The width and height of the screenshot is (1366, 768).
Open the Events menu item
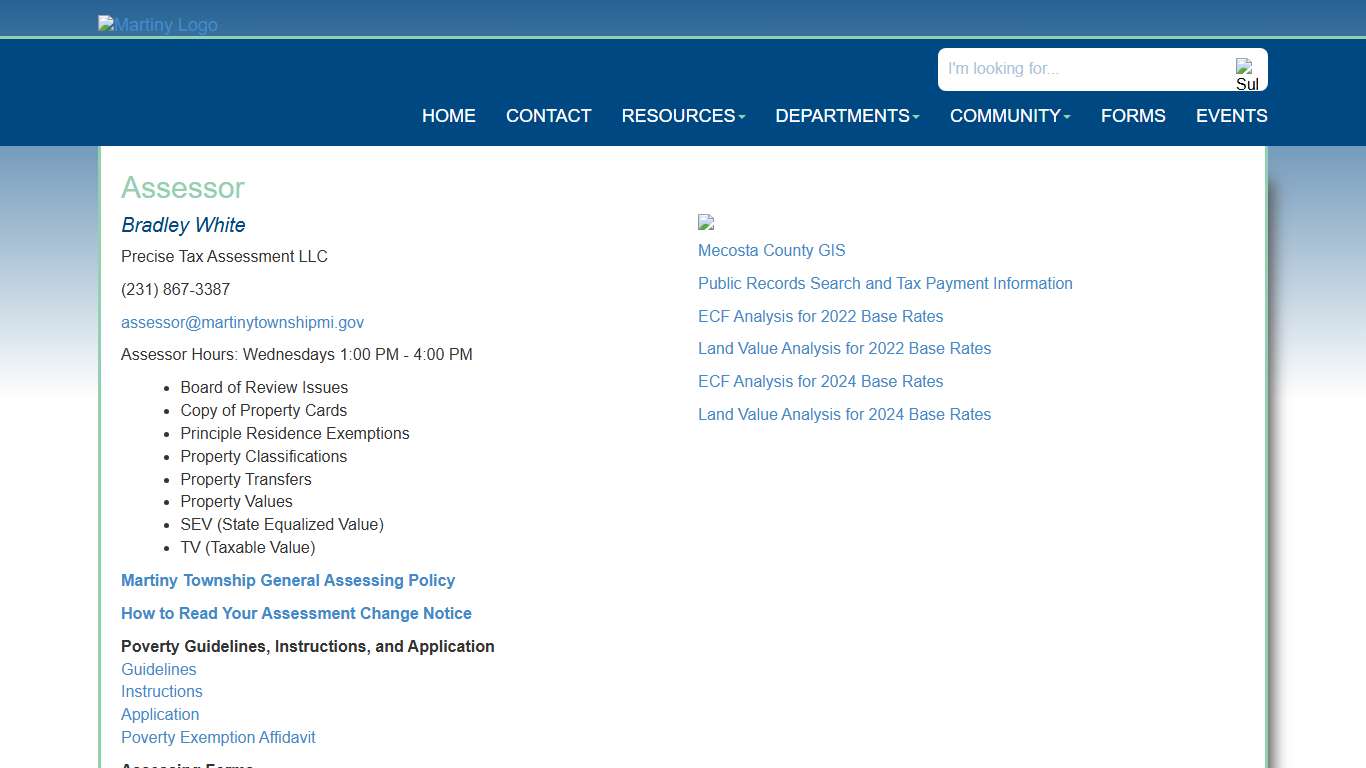1231,116
